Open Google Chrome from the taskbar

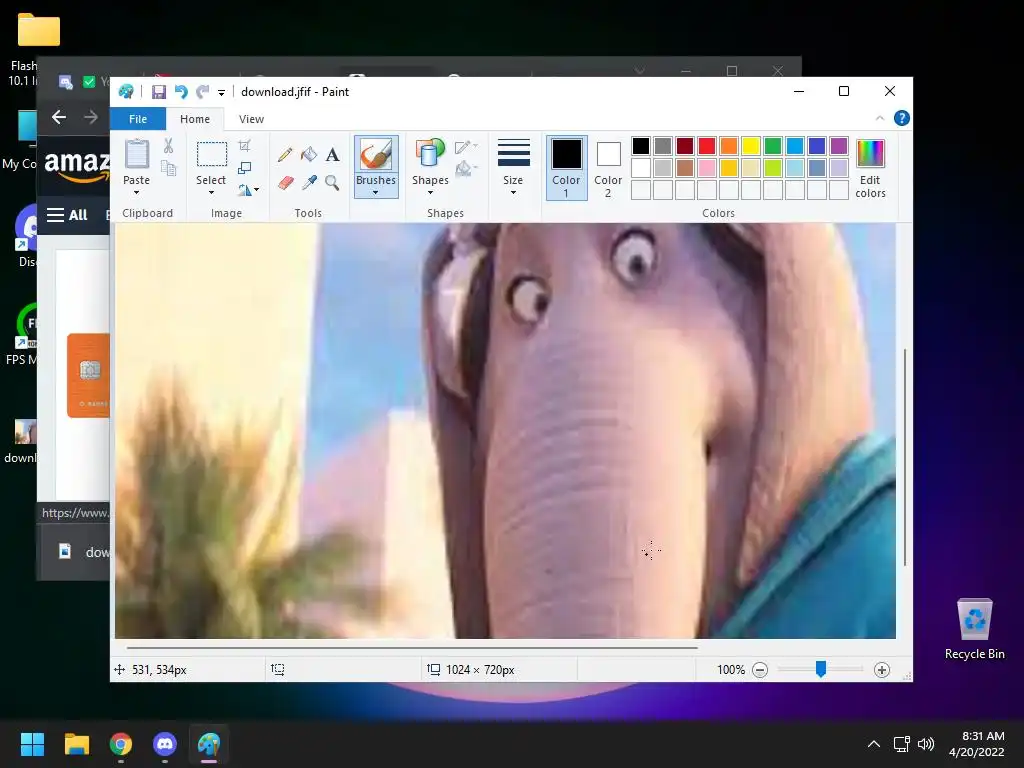tap(121, 744)
